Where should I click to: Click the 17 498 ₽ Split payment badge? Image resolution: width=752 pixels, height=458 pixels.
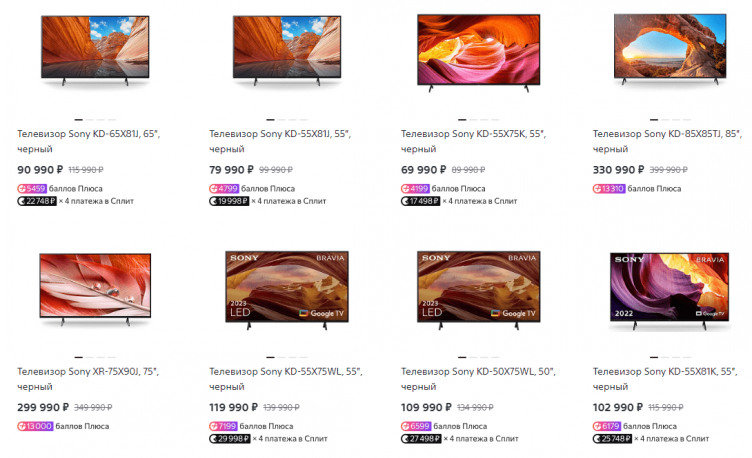(421, 201)
